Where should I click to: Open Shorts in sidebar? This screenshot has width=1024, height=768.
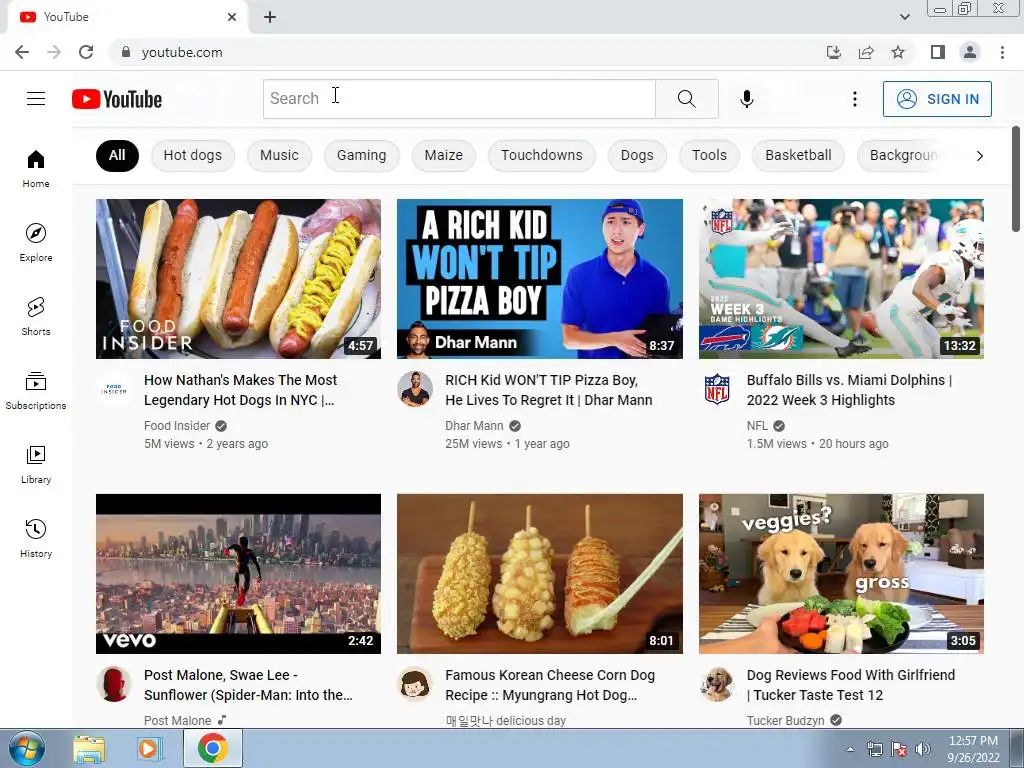[x=36, y=317]
